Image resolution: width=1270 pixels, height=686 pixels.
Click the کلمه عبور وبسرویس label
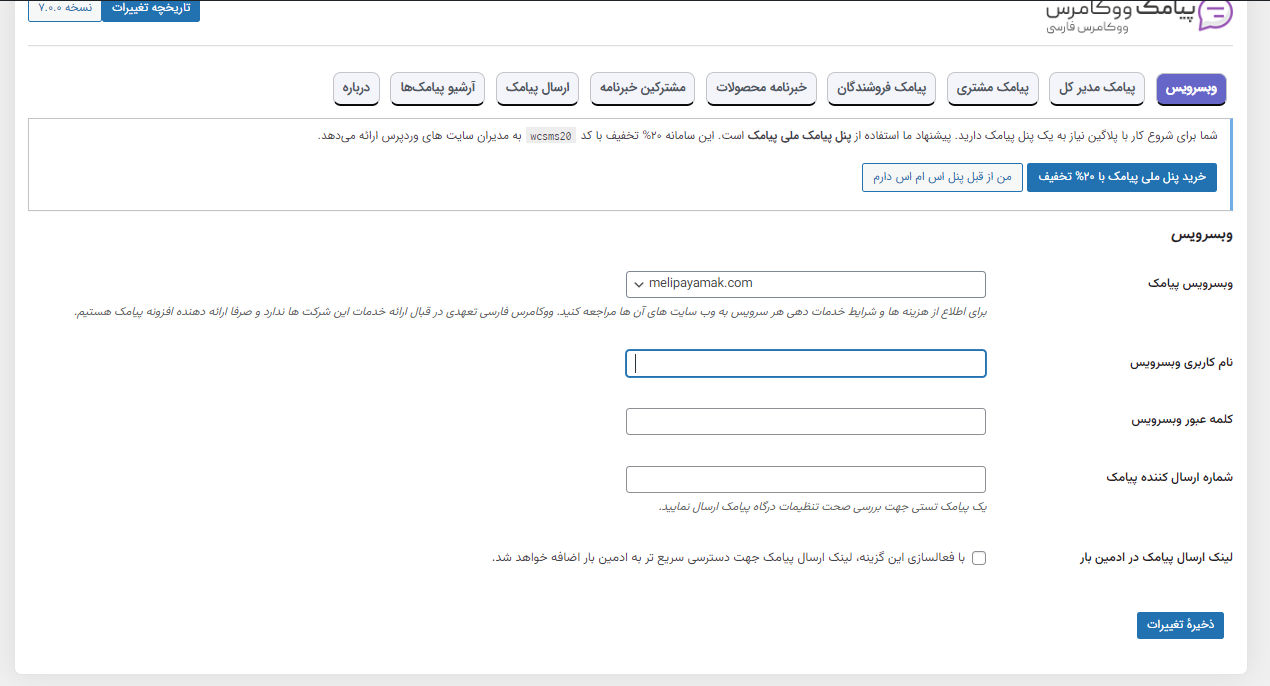(x=1182, y=420)
